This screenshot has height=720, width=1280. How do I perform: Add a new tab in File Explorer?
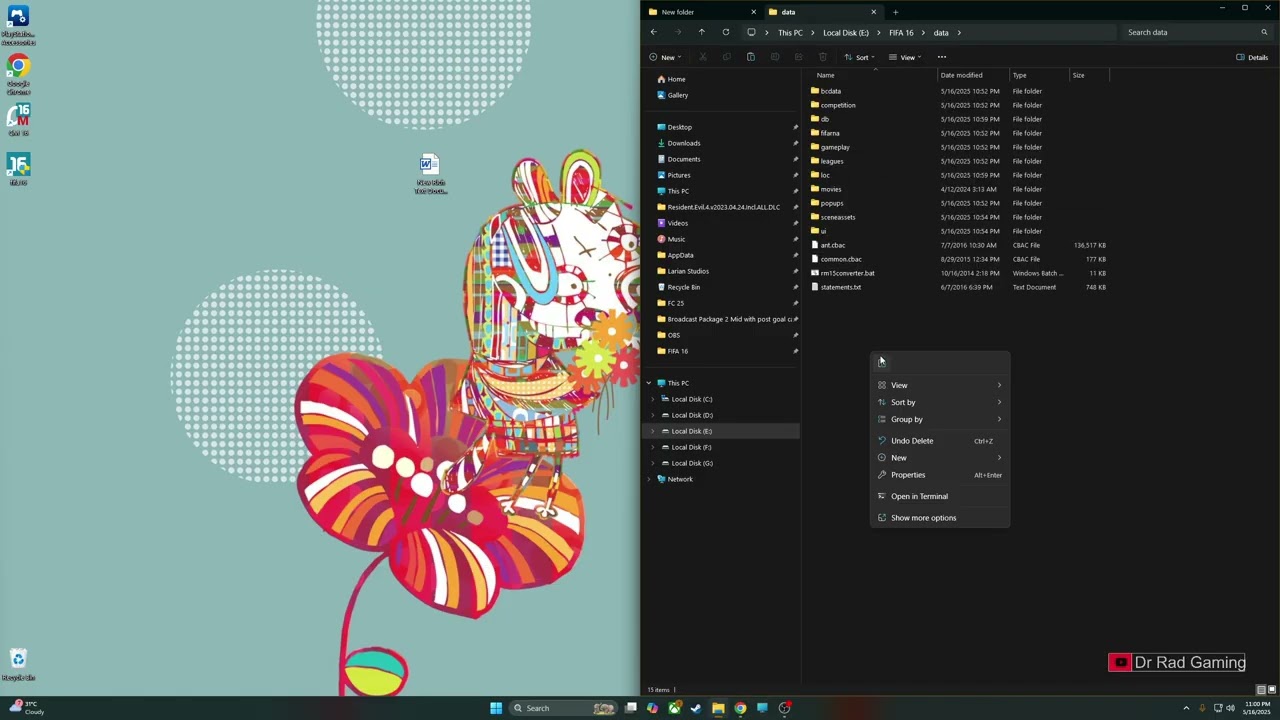pyautogui.click(x=895, y=12)
